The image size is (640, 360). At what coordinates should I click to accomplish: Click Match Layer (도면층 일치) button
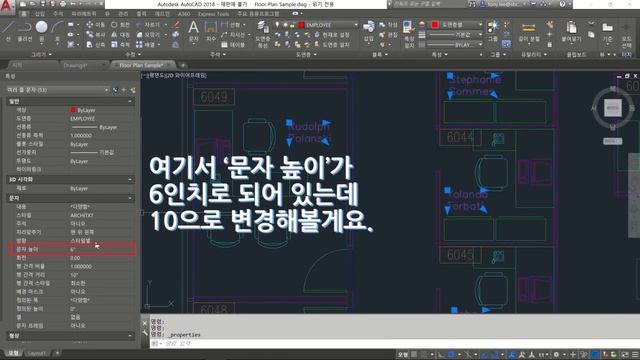point(332,44)
